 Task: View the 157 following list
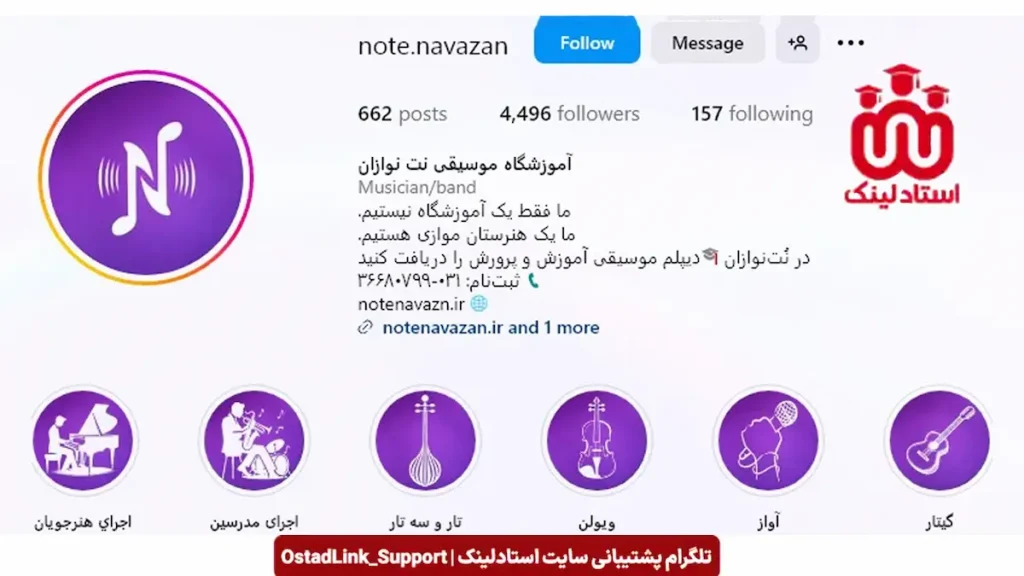pyautogui.click(x=752, y=114)
